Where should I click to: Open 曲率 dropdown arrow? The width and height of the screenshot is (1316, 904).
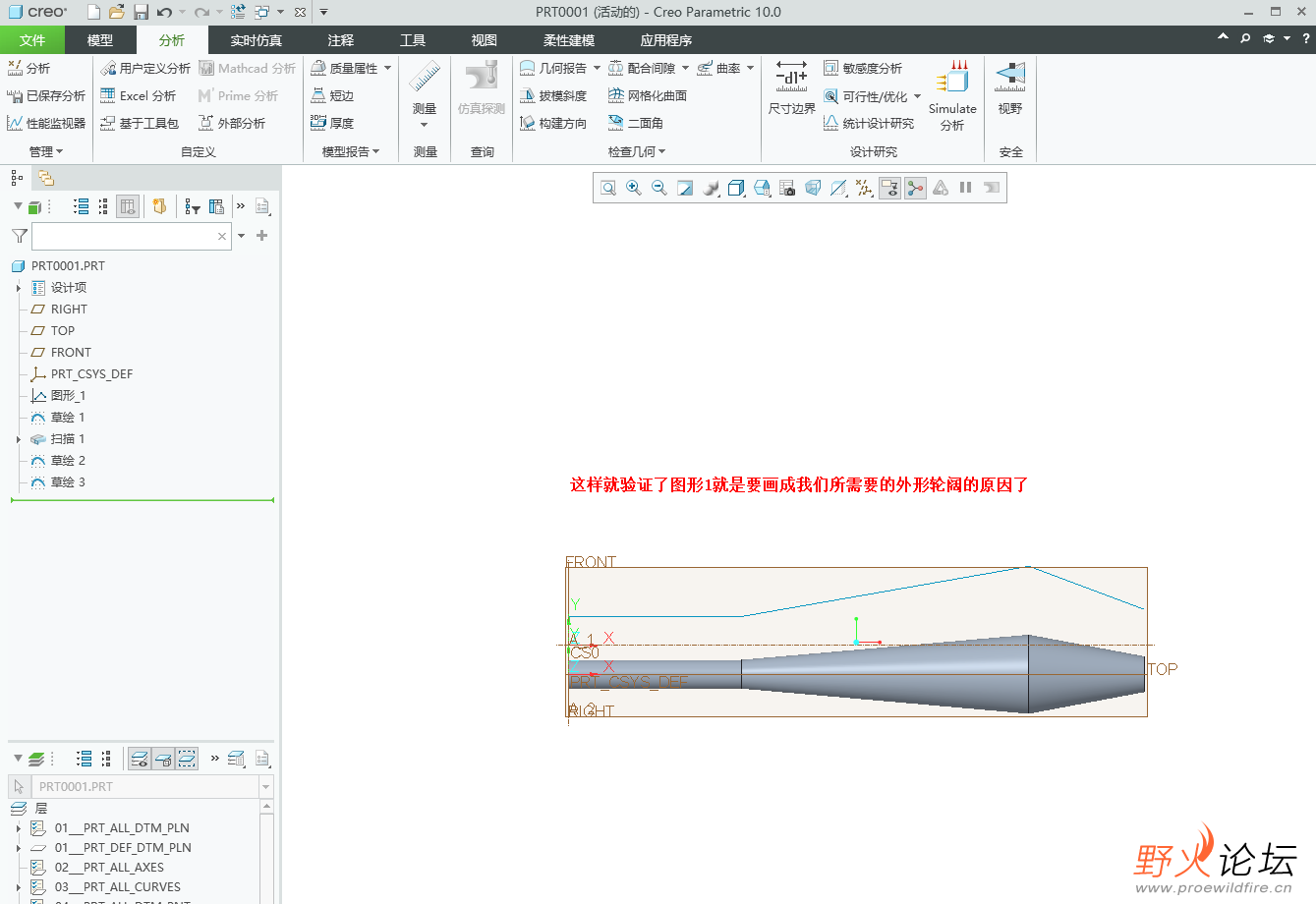tap(750, 68)
